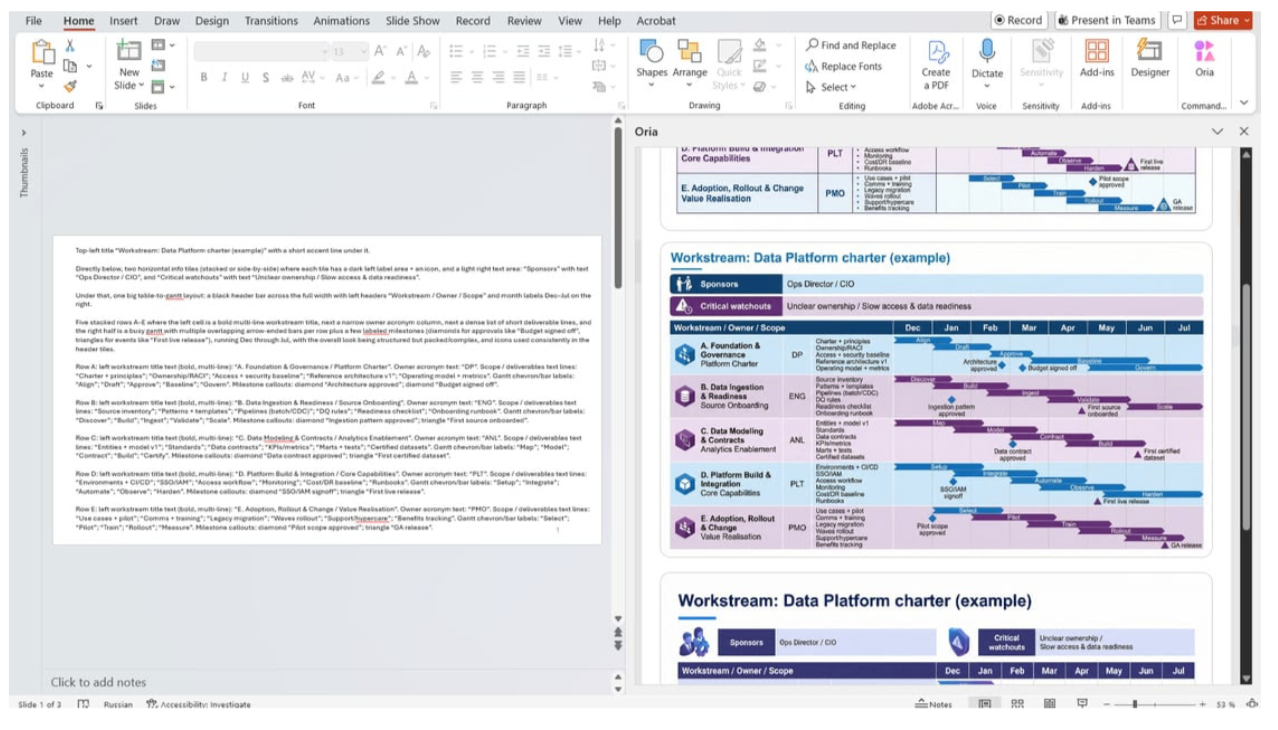Image resolution: width=1278 pixels, height=730 pixels.
Task: Expand the Thumbnails pane with the arrow
Action: (24, 132)
